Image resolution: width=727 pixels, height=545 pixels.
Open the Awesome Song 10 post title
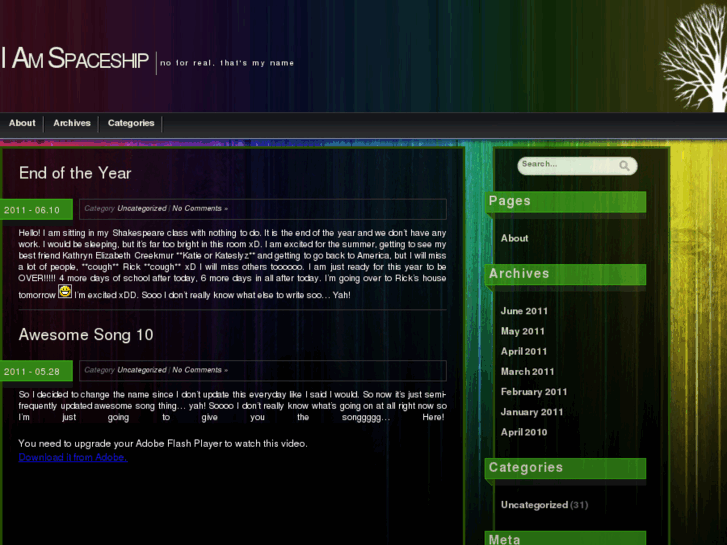(x=86, y=334)
